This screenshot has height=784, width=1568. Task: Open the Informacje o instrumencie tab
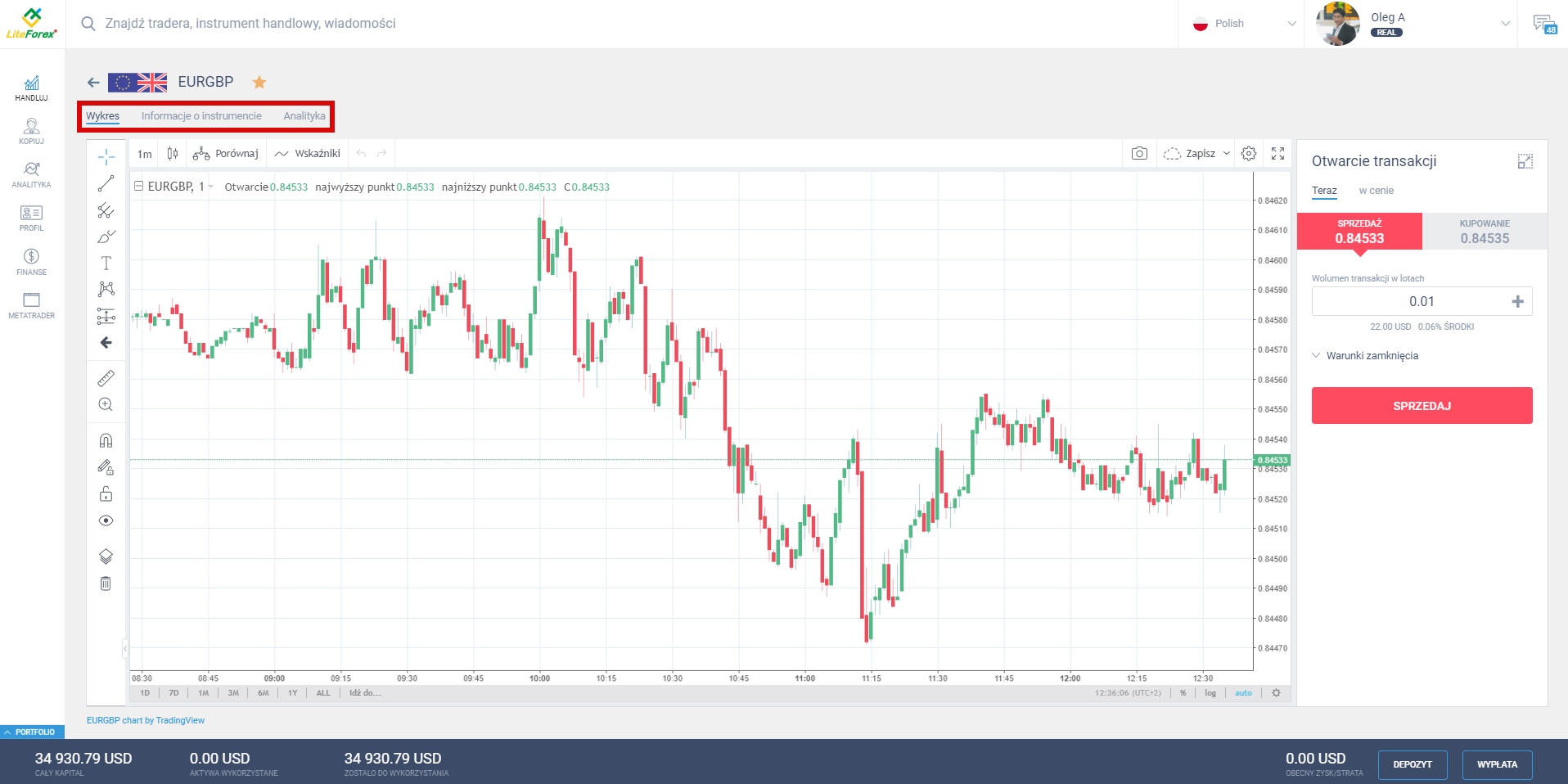201,115
